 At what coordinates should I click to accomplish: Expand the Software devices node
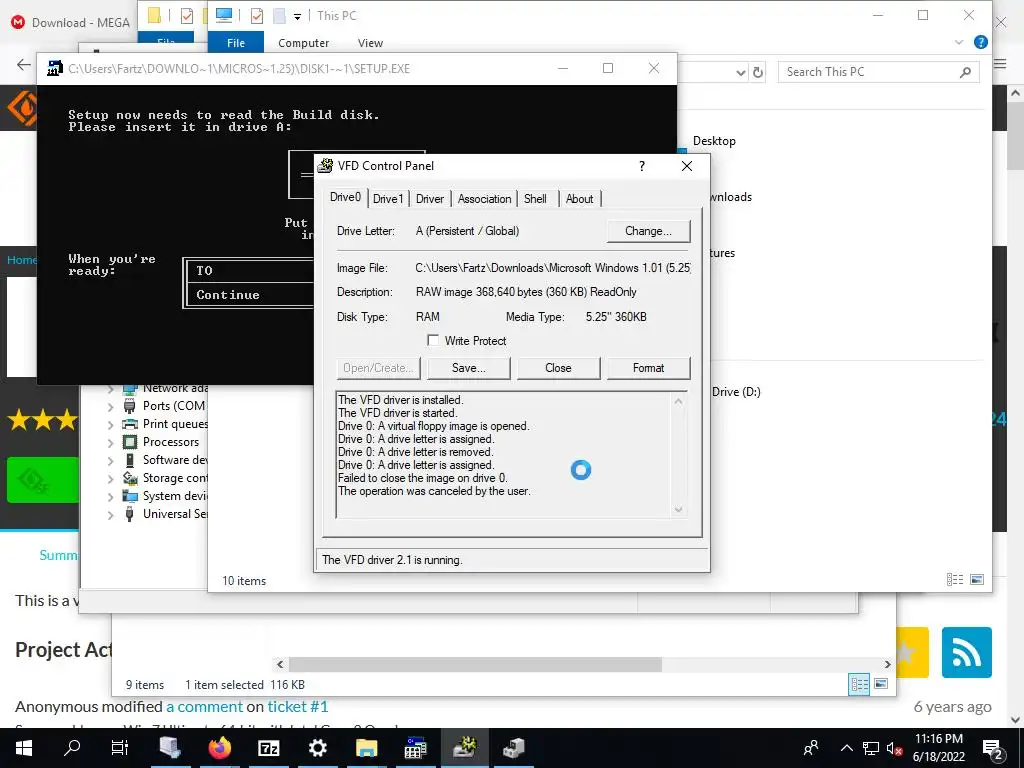pyautogui.click(x=110, y=460)
